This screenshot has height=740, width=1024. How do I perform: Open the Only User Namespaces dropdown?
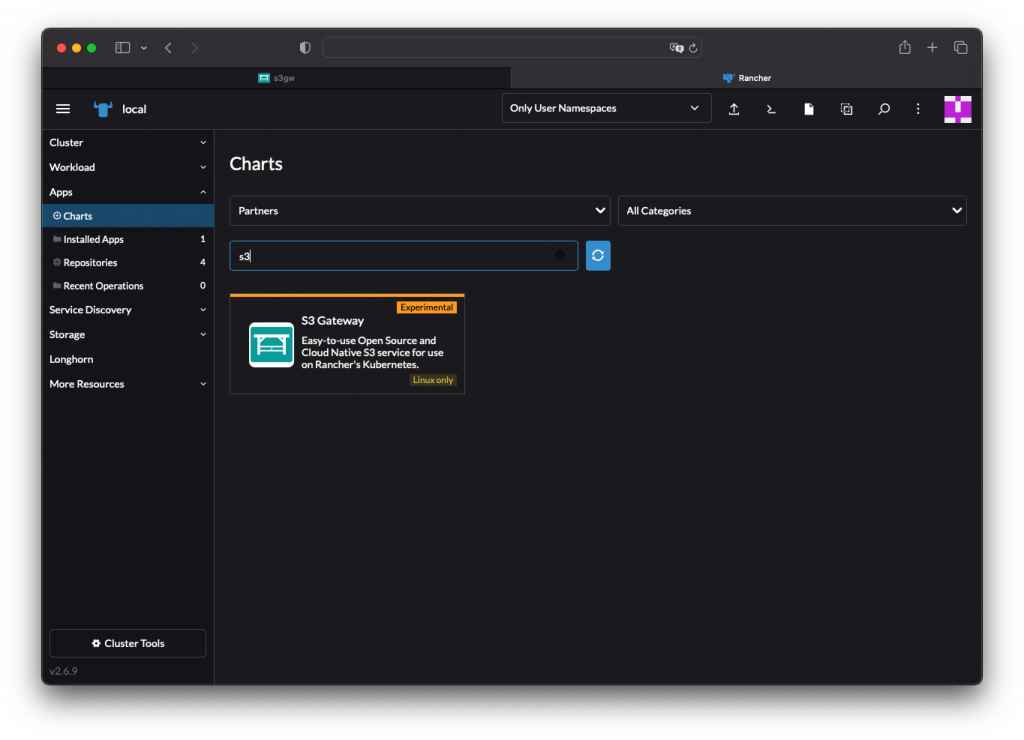(x=605, y=108)
